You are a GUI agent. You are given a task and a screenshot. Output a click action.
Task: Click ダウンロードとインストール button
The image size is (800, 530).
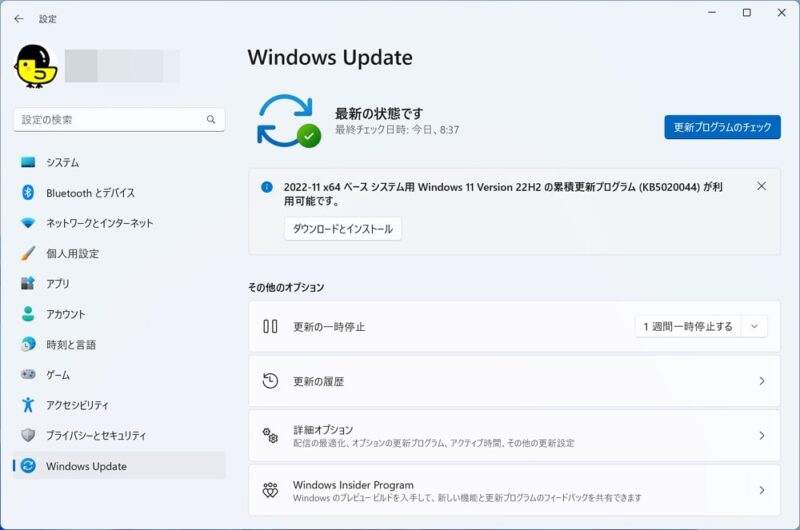point(343,229)
